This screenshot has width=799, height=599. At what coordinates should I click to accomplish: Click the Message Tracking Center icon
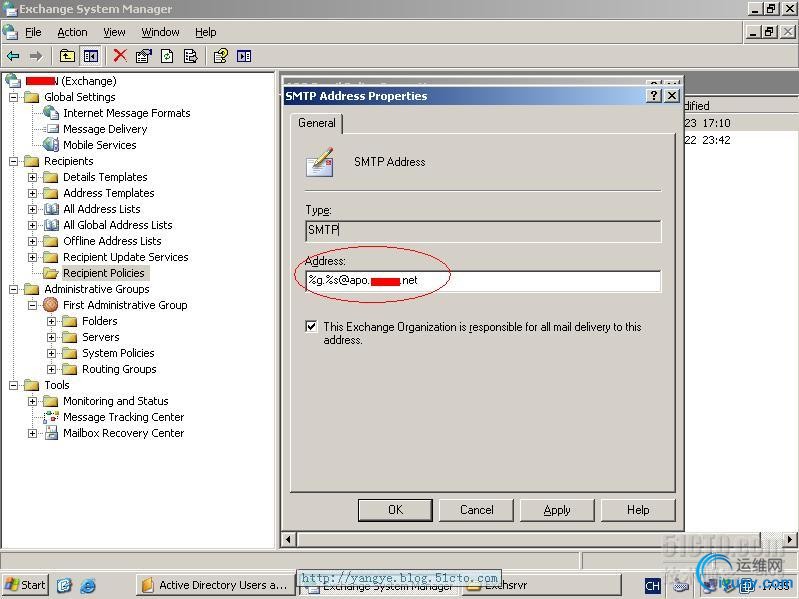click(x=51, y=417)
